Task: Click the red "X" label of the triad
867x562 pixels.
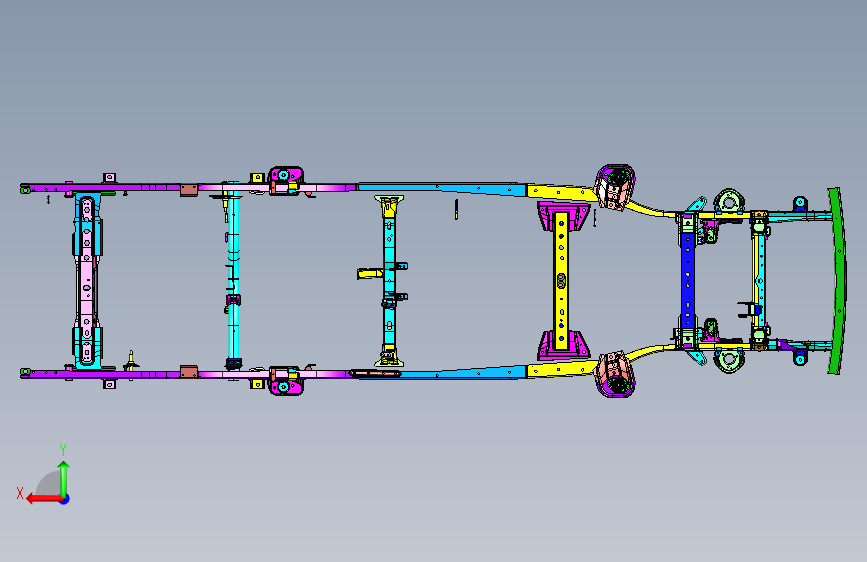Action: click(20, 493)
